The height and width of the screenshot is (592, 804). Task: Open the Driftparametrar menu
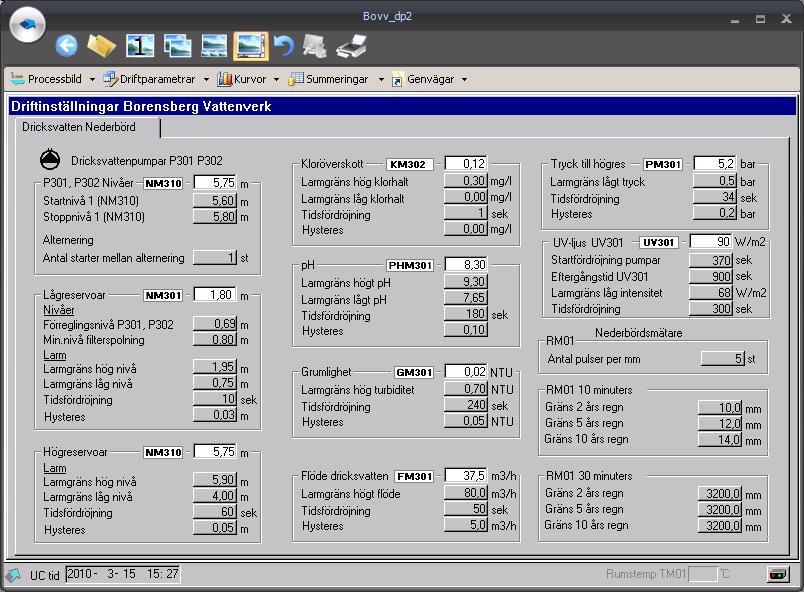tap(149, 79)
